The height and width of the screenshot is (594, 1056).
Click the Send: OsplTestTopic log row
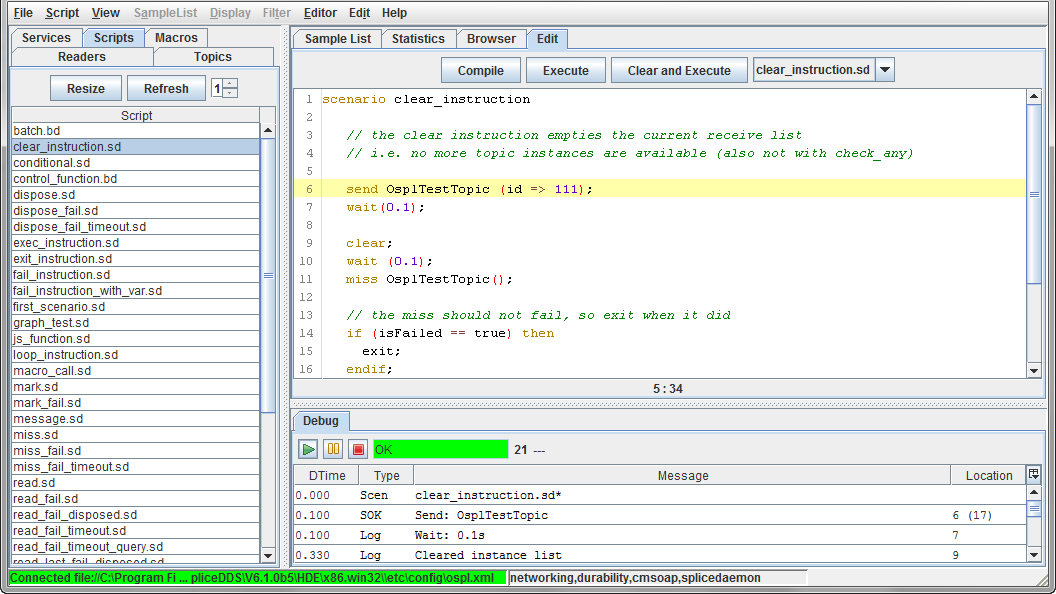(x=660, y=515)
